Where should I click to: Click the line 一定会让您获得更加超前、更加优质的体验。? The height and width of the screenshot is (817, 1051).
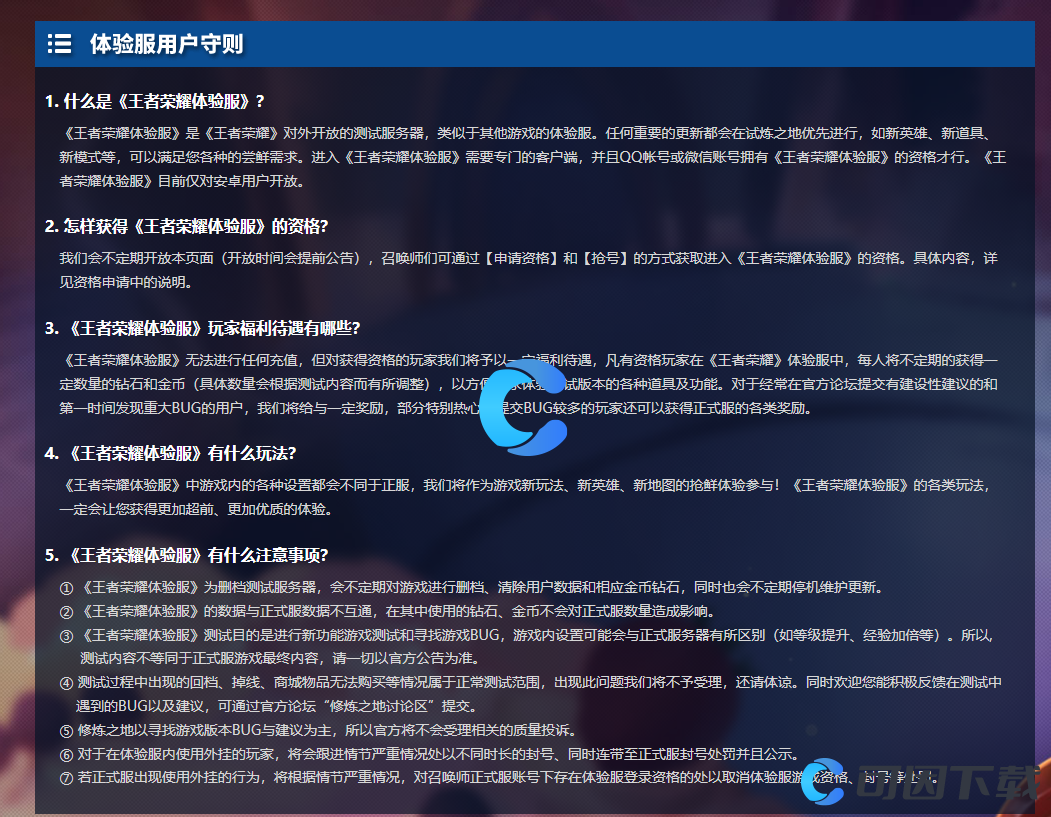196,509
